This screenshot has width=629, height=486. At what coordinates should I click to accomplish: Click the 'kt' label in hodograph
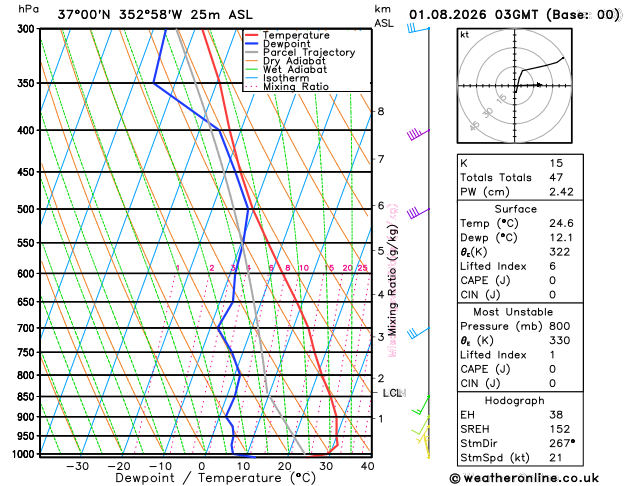[x=465, y=35]
